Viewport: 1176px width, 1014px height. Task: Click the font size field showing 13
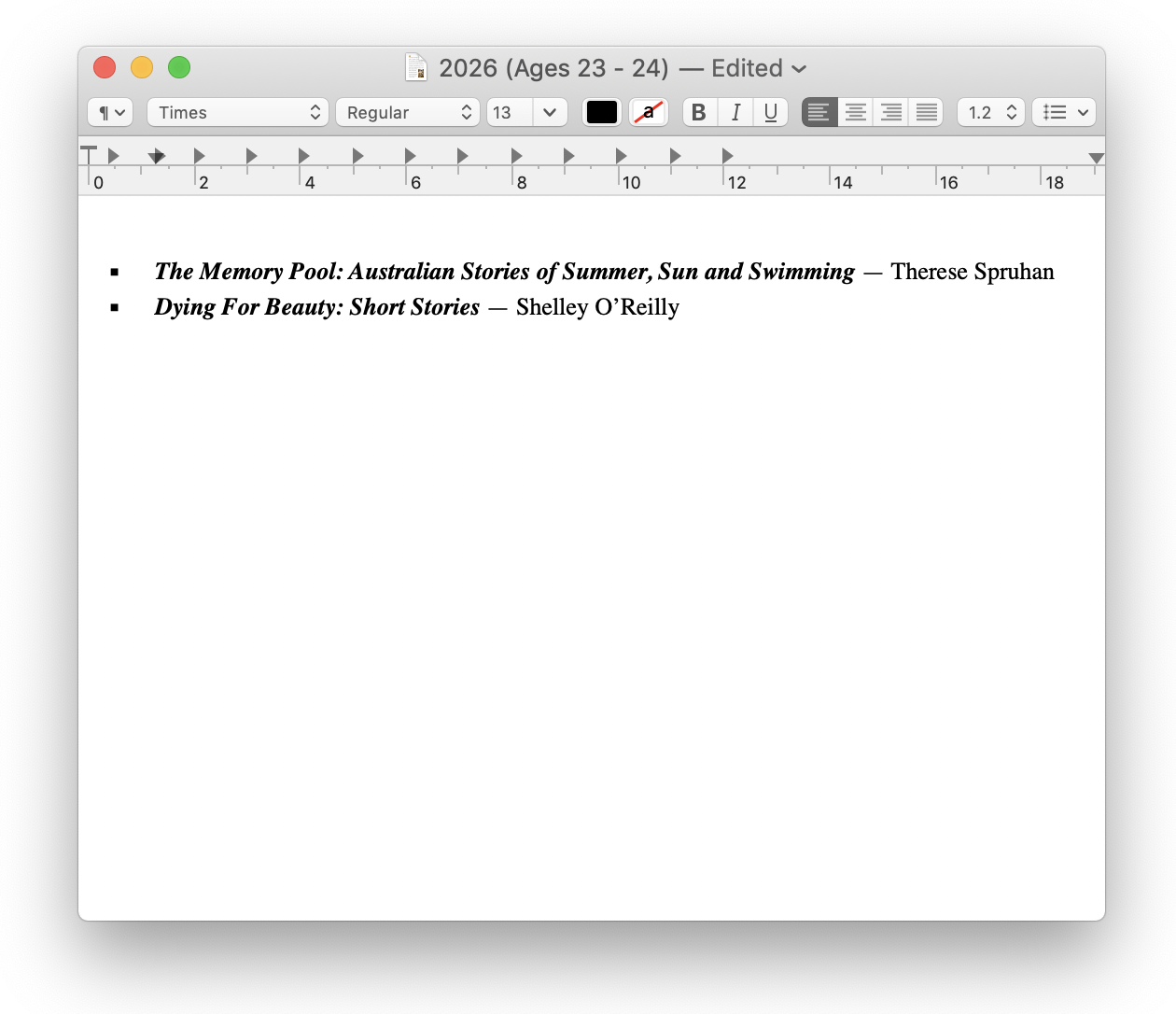click(510, 112)
